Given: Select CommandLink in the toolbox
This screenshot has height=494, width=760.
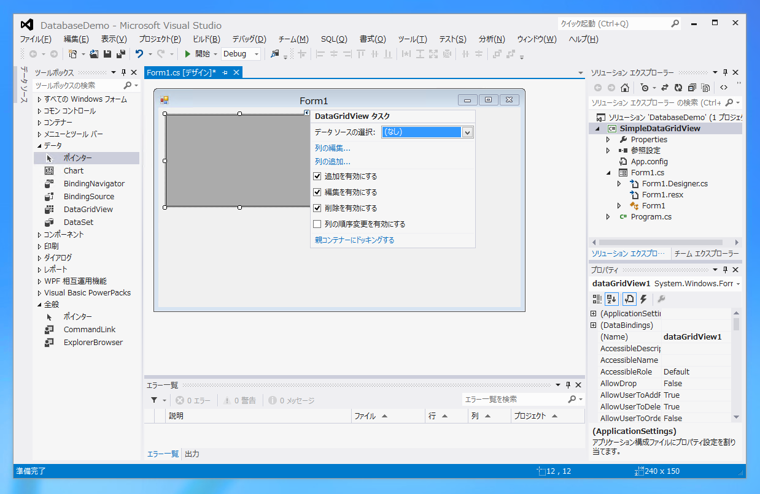Looking at the screenshot, I should tap(89, 329).
